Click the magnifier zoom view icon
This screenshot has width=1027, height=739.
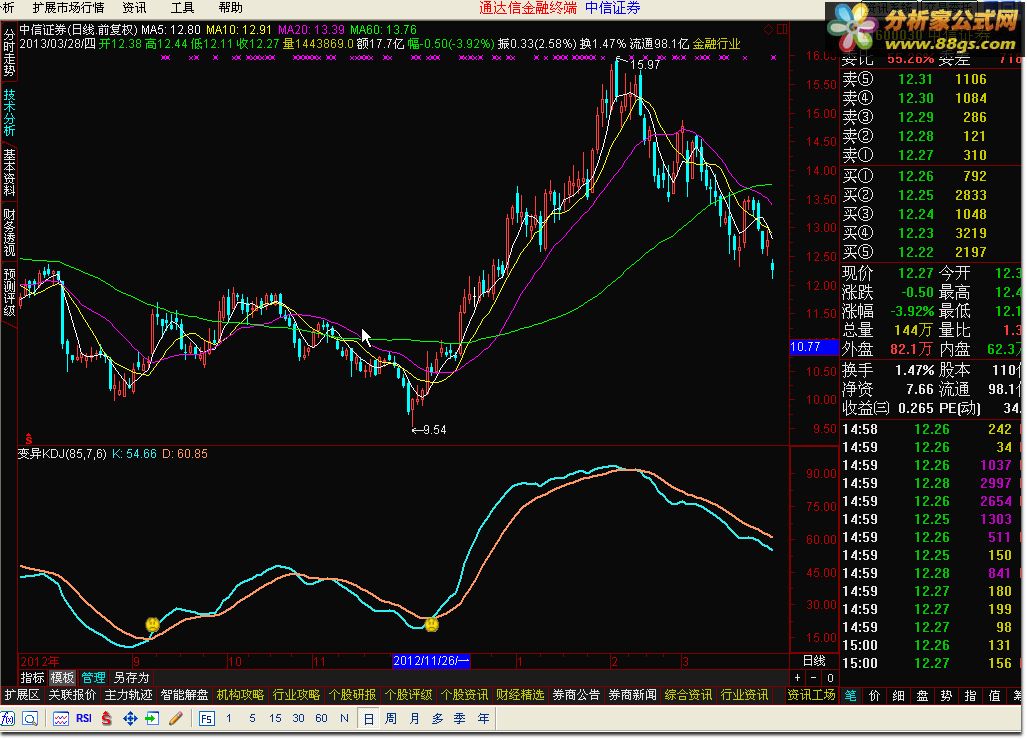click(30, 719)
